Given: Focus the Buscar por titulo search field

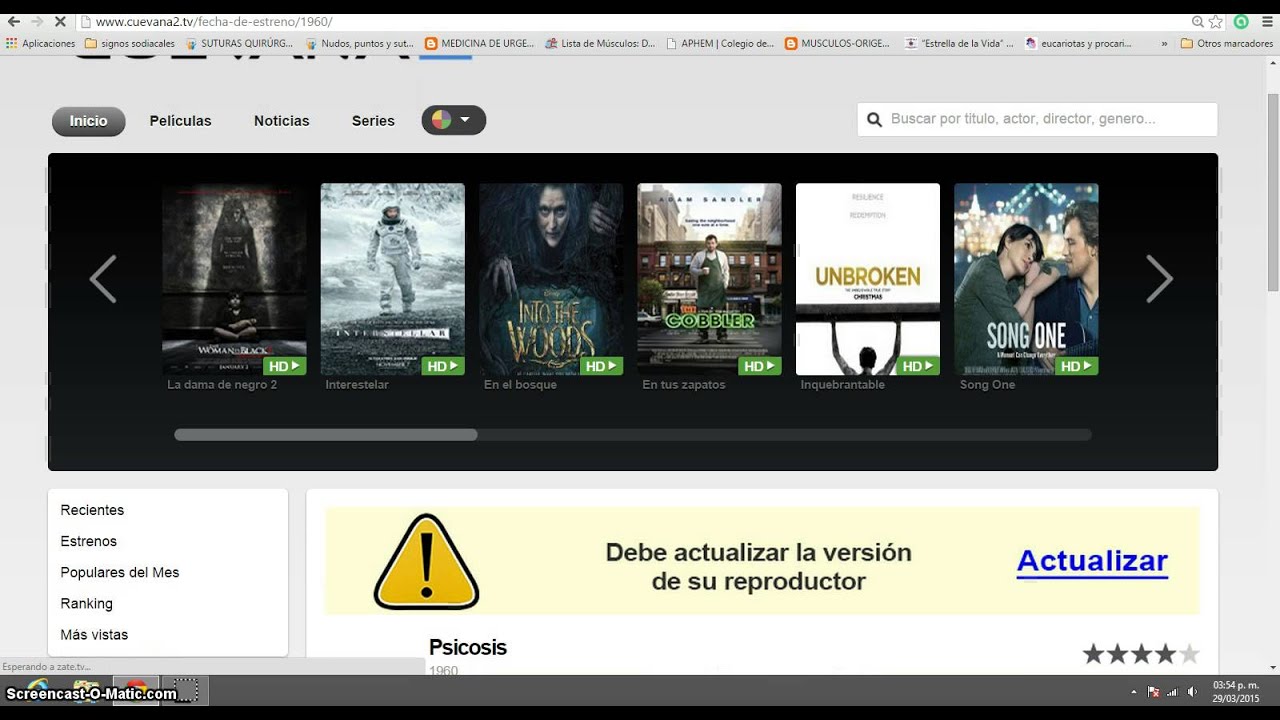Looking at the screenshot, I should pos(1037,119).
